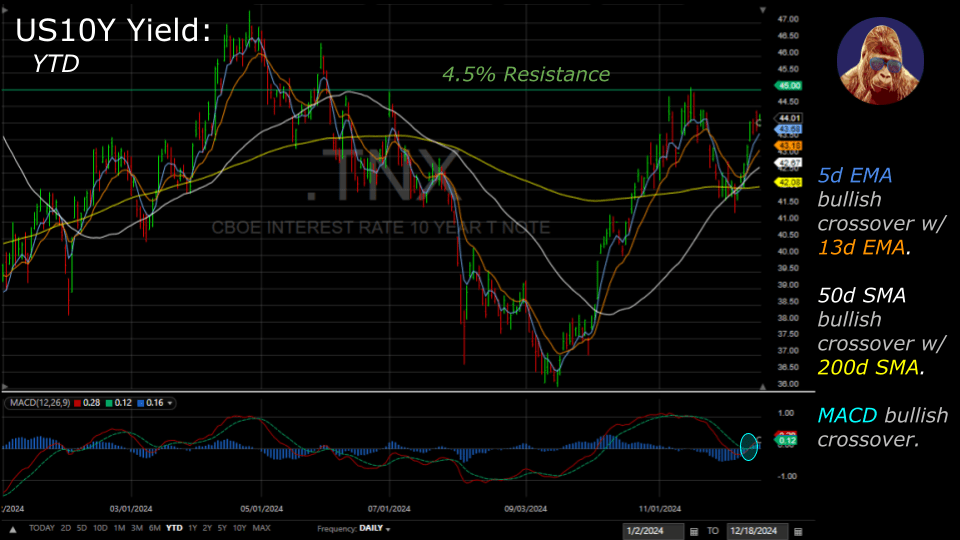Expand the MACD indicator settings arrow
Viewport: 960px width, 540px height.
tap(170, 403)
